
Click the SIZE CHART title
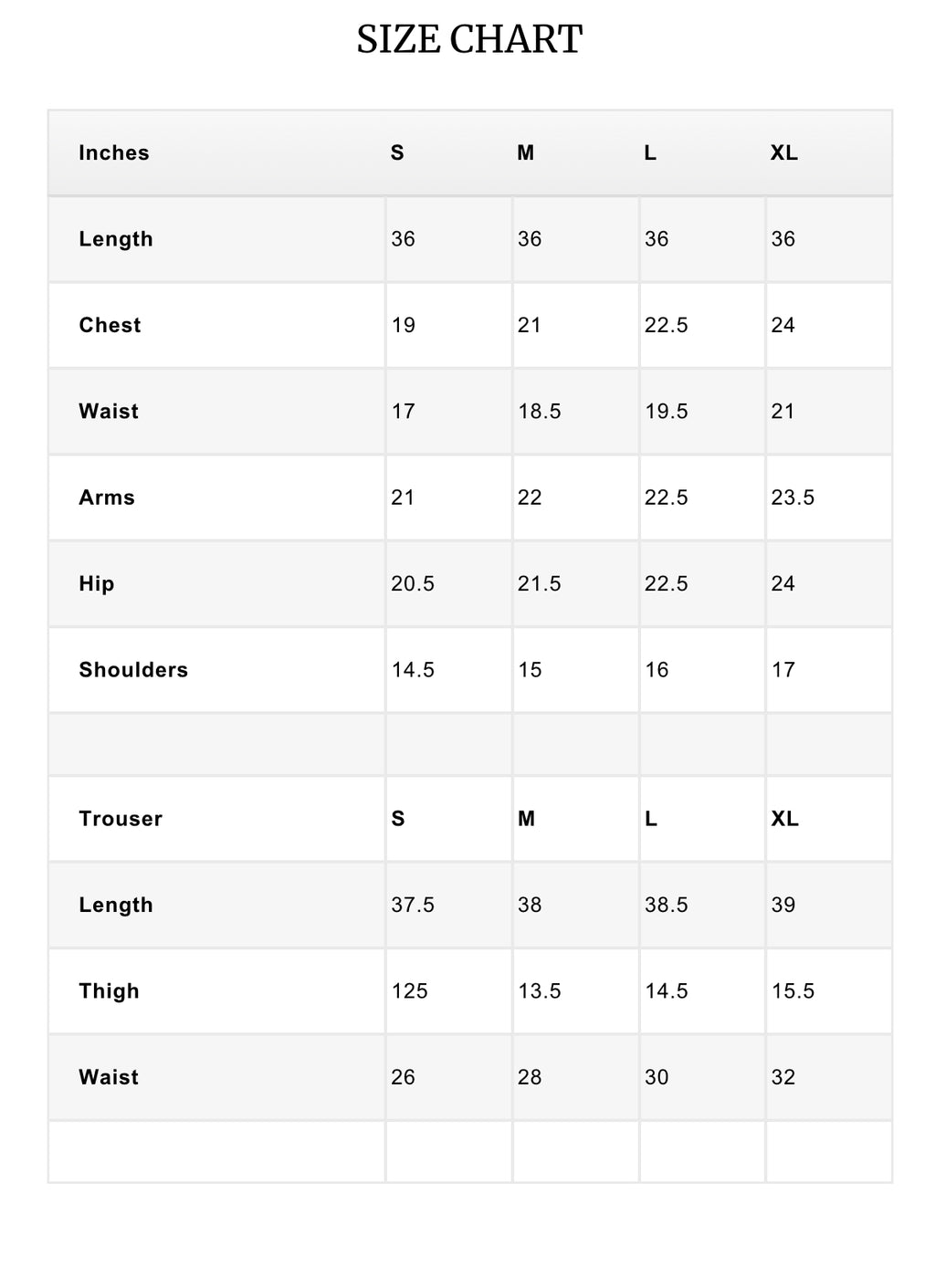(469, 39)
